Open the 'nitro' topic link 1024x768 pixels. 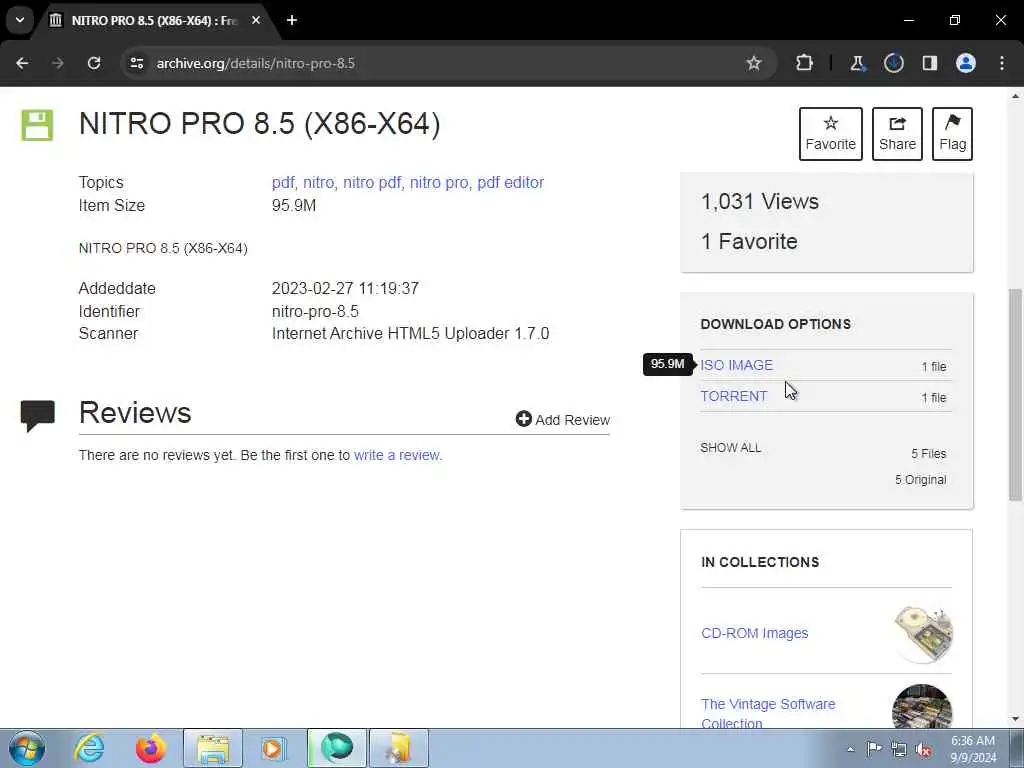click(x=318, y=183)
